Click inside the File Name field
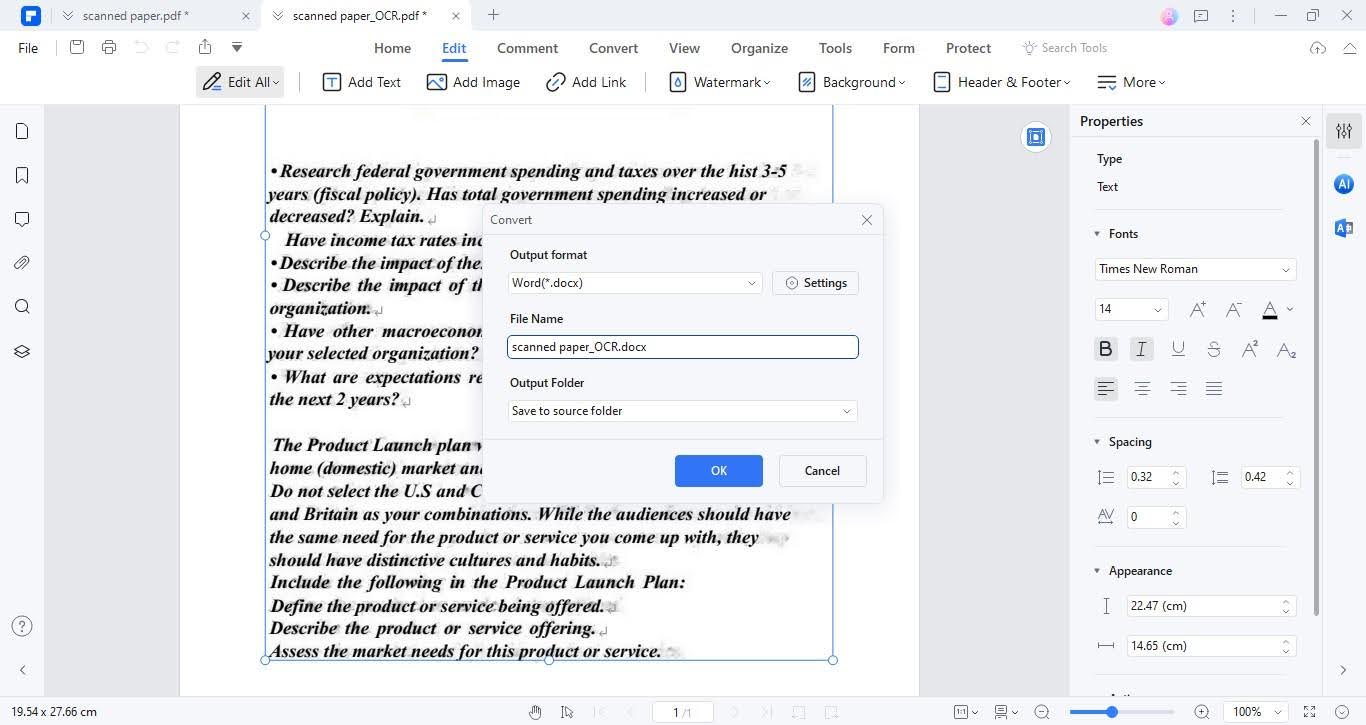This screenshot has width=1366, height=725. tap(682, 346)
